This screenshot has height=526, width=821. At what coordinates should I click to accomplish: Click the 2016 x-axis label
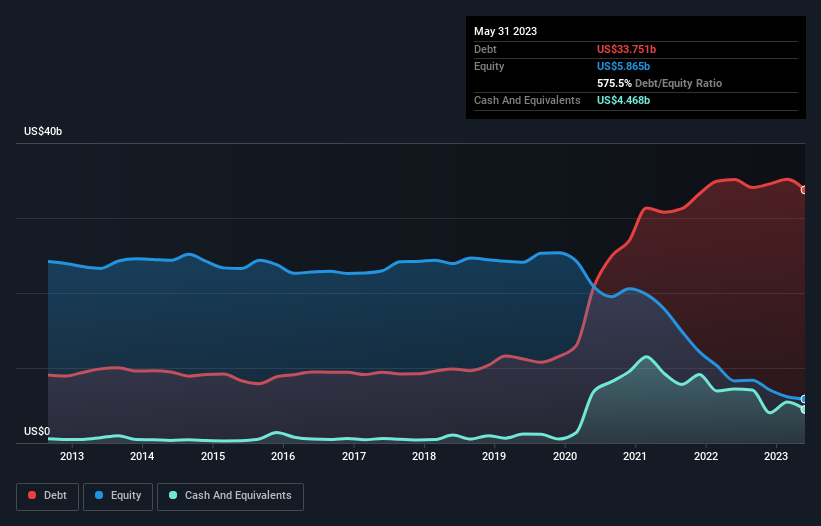pyautogui.click(x=283, y=456)
